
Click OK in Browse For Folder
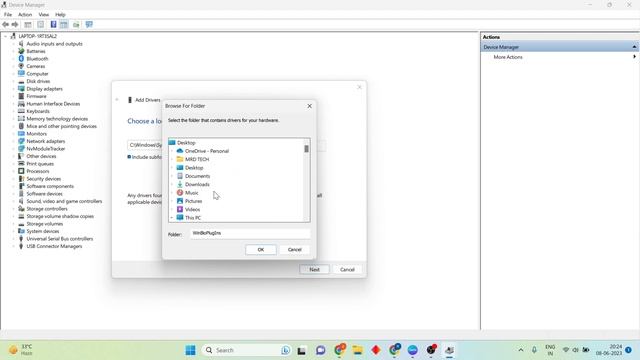261,249
